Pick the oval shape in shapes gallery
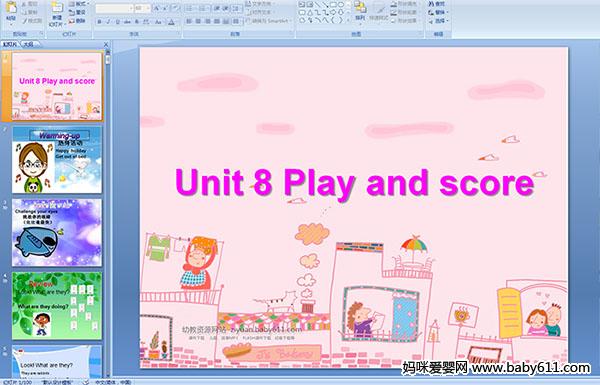 tap(341, 5)
